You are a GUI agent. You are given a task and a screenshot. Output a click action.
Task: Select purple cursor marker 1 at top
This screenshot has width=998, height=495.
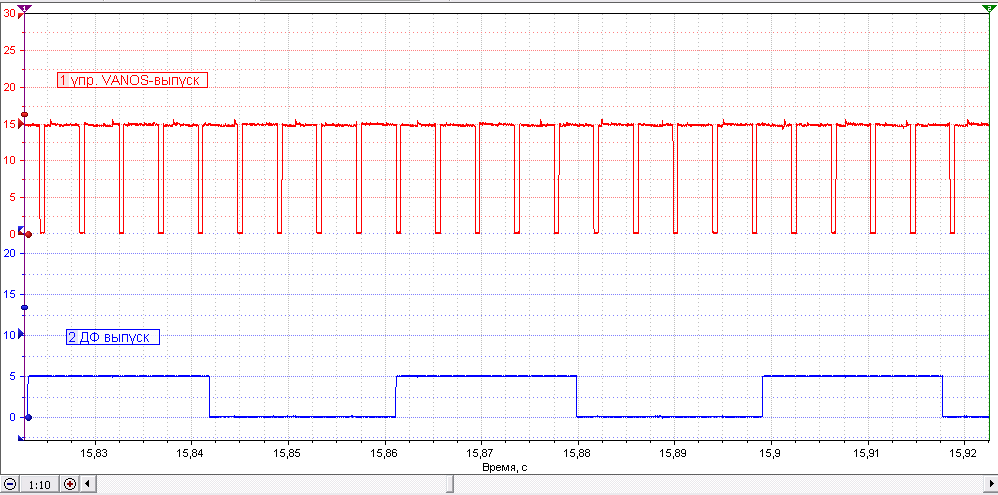tap(24, 8)
